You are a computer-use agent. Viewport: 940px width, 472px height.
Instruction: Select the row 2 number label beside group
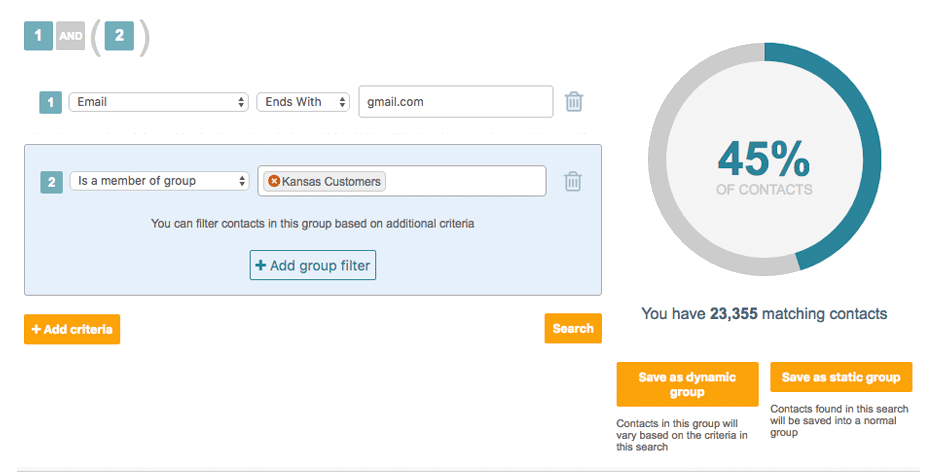pos(51,182)
